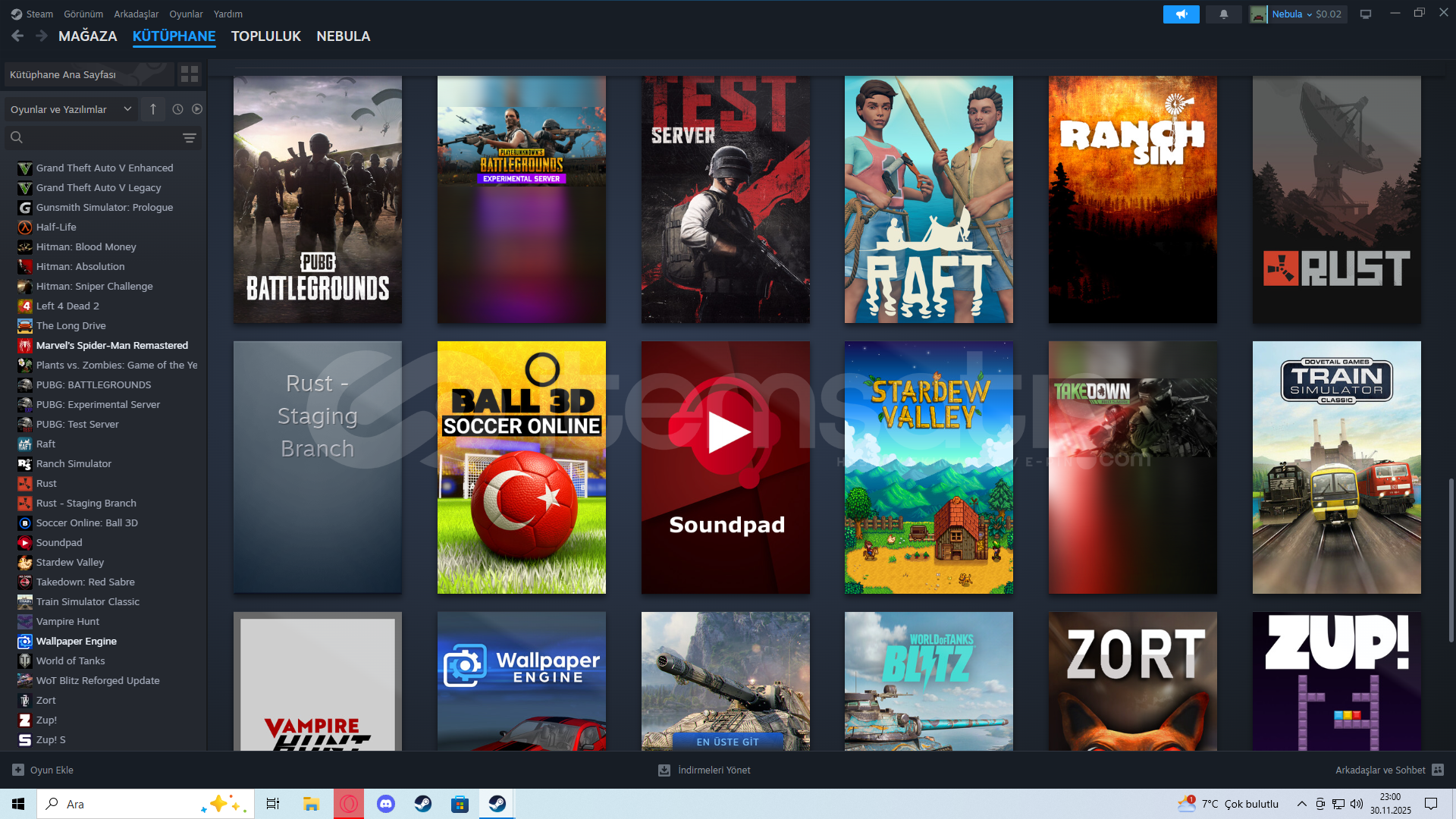Image resolution: width=1456 pixels, height=819 pixels.
Task: Toggle the ready-to-play filter icon
Action: click(197, 109)
